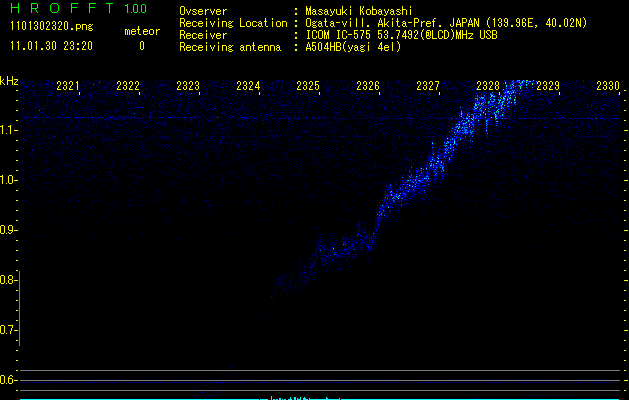Click the date stamp 11.01.30 23:20
The width and height of the screenshot is (629, 400).
tap(51, 46)
